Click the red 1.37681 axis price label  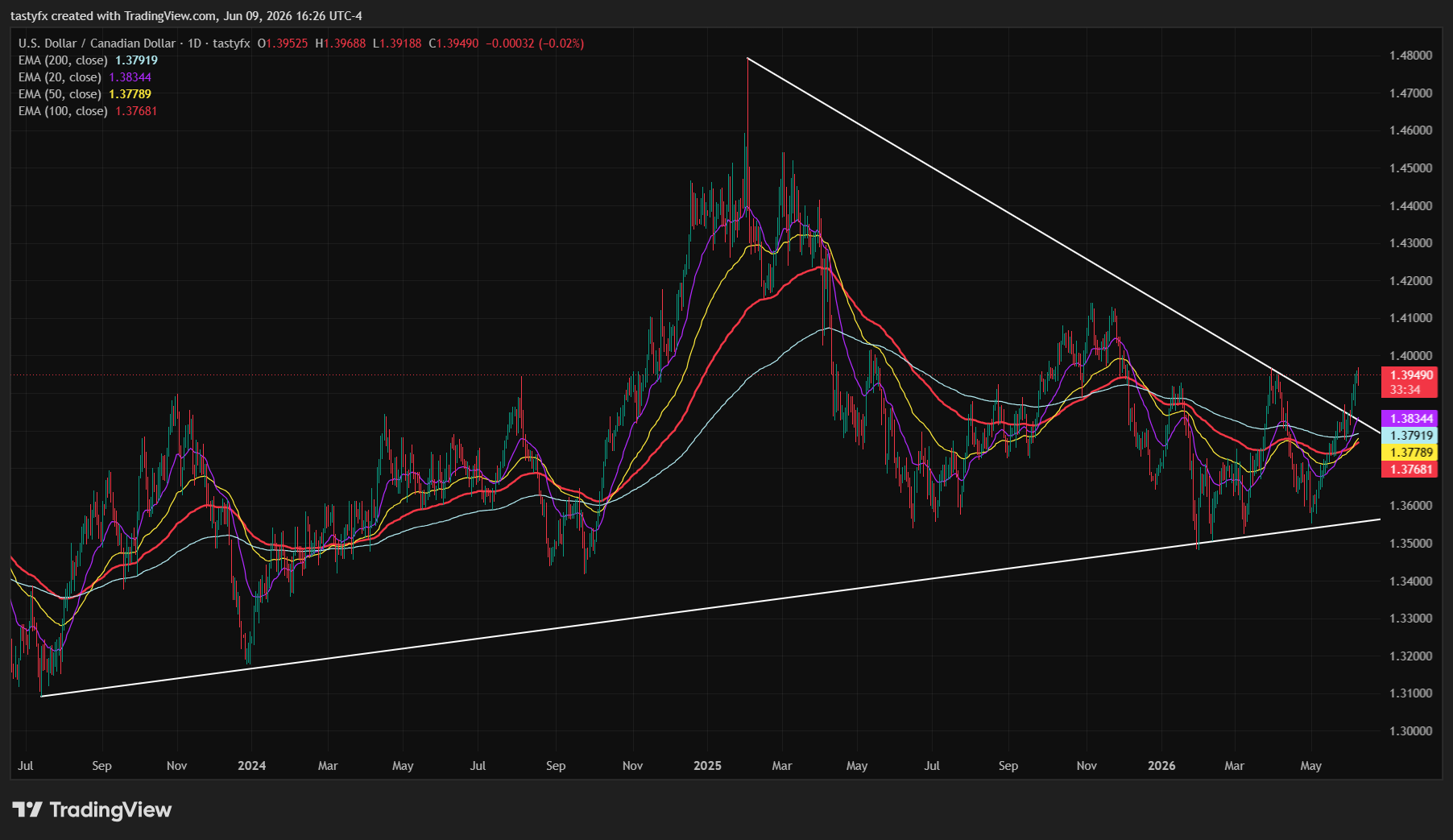1409,470
